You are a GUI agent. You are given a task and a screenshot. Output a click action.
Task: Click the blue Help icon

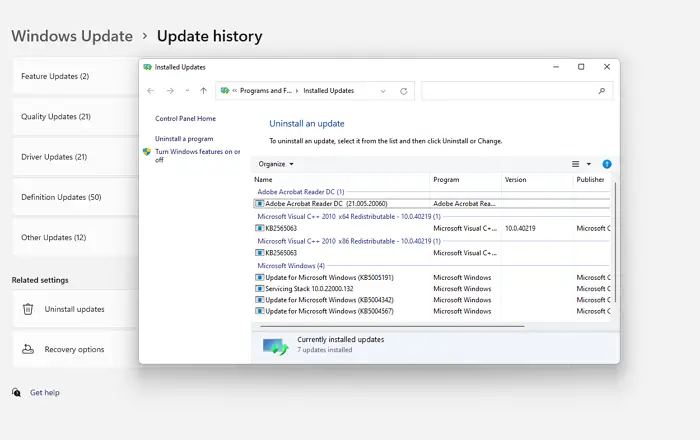click(x=607, y=164)
